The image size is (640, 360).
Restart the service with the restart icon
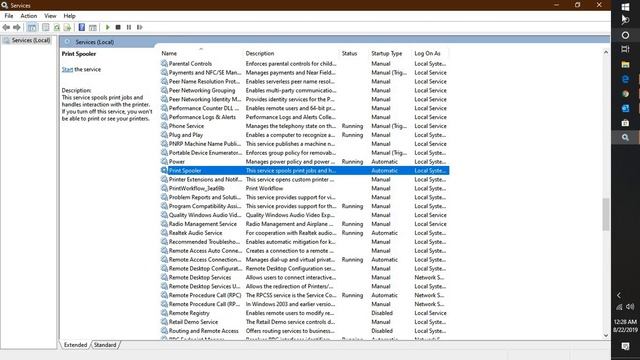coord(140,27)
